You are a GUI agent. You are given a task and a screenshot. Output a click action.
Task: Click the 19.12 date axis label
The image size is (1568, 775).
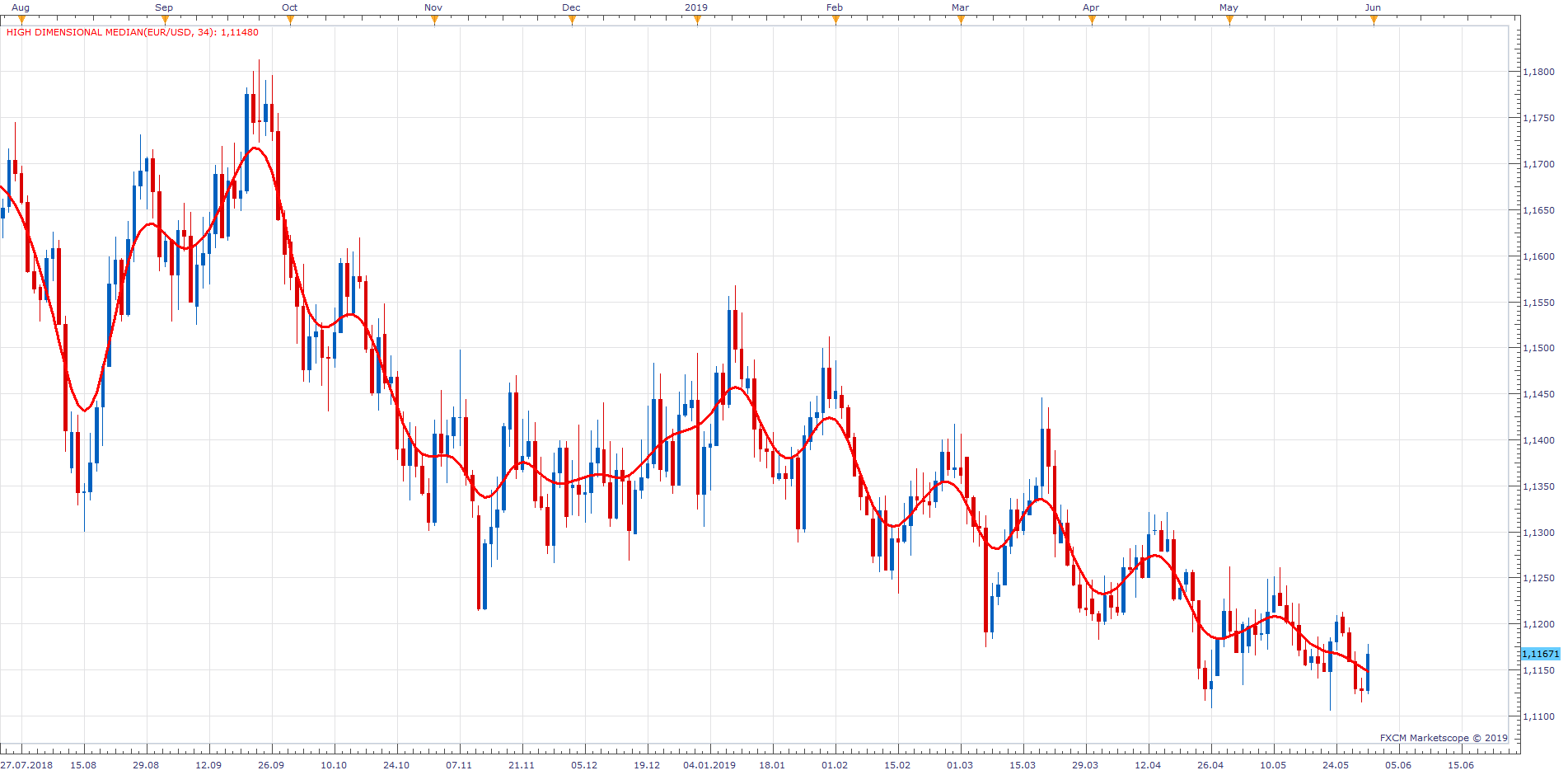(647, 765)
